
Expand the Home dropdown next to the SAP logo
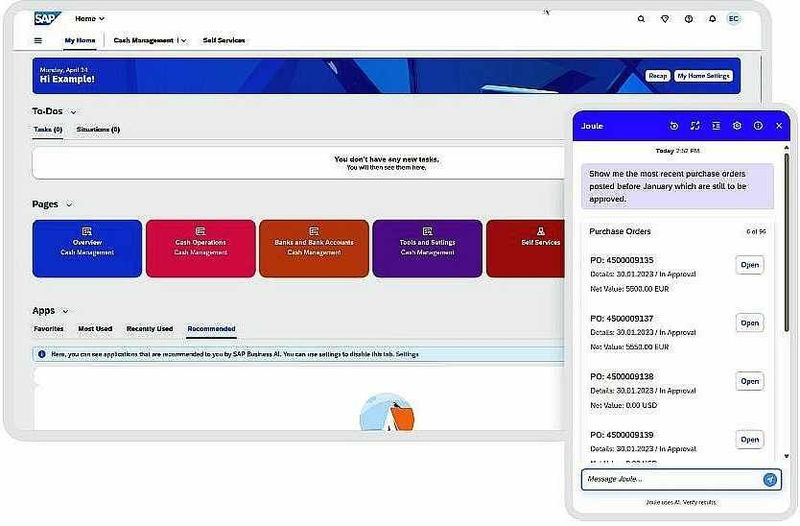(x=90, y=18)
